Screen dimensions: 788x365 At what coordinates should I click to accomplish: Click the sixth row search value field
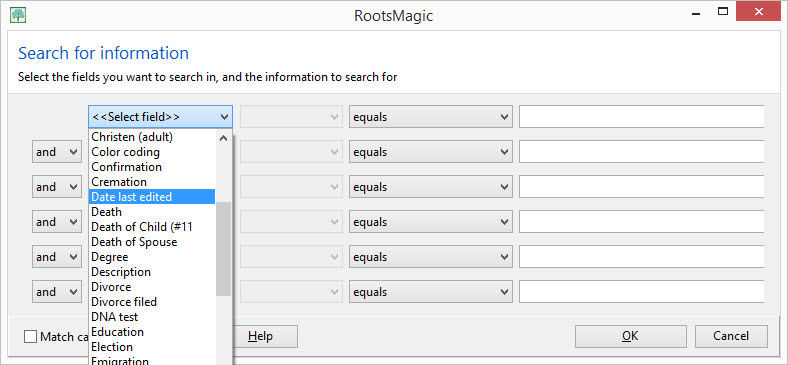[x=642, y=292]
